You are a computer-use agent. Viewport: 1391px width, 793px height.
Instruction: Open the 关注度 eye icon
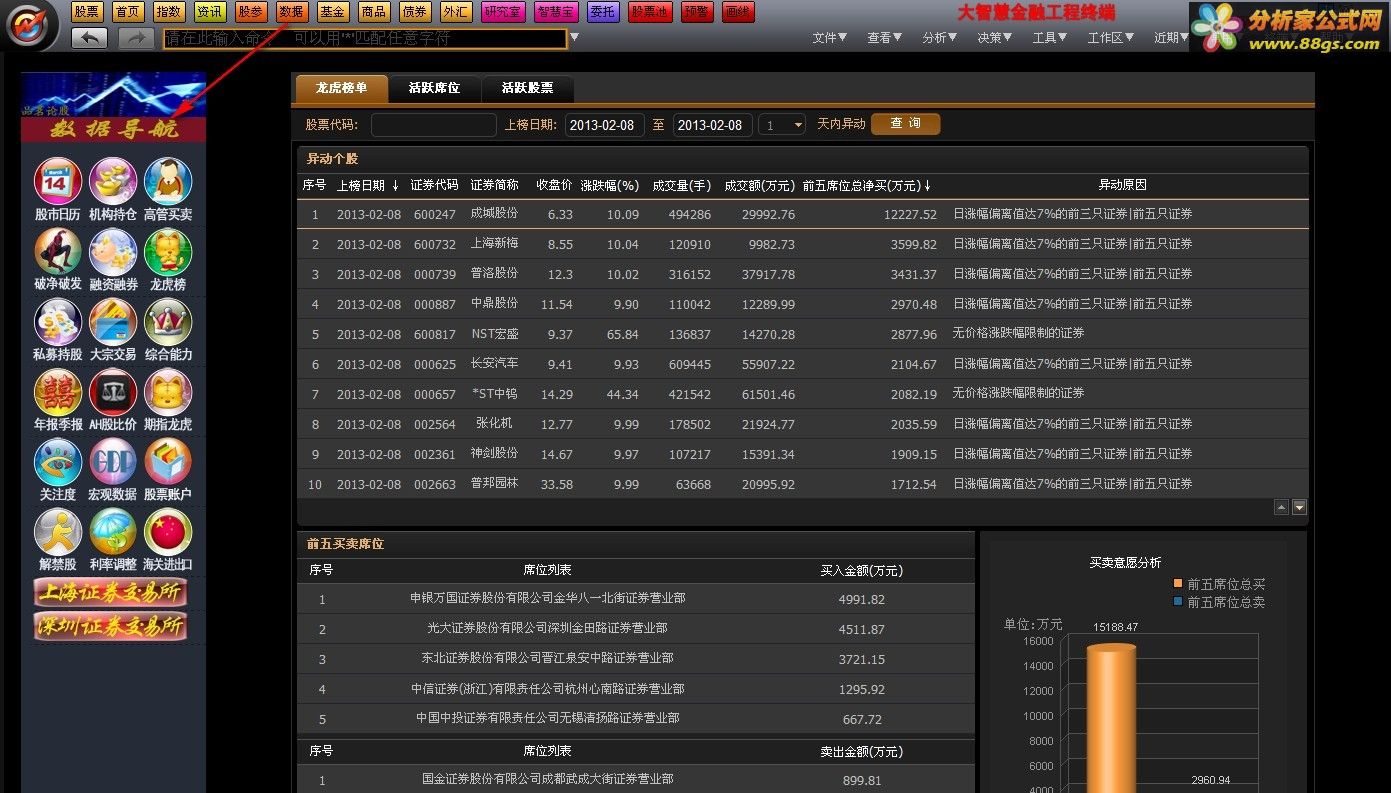pos(58,462)
